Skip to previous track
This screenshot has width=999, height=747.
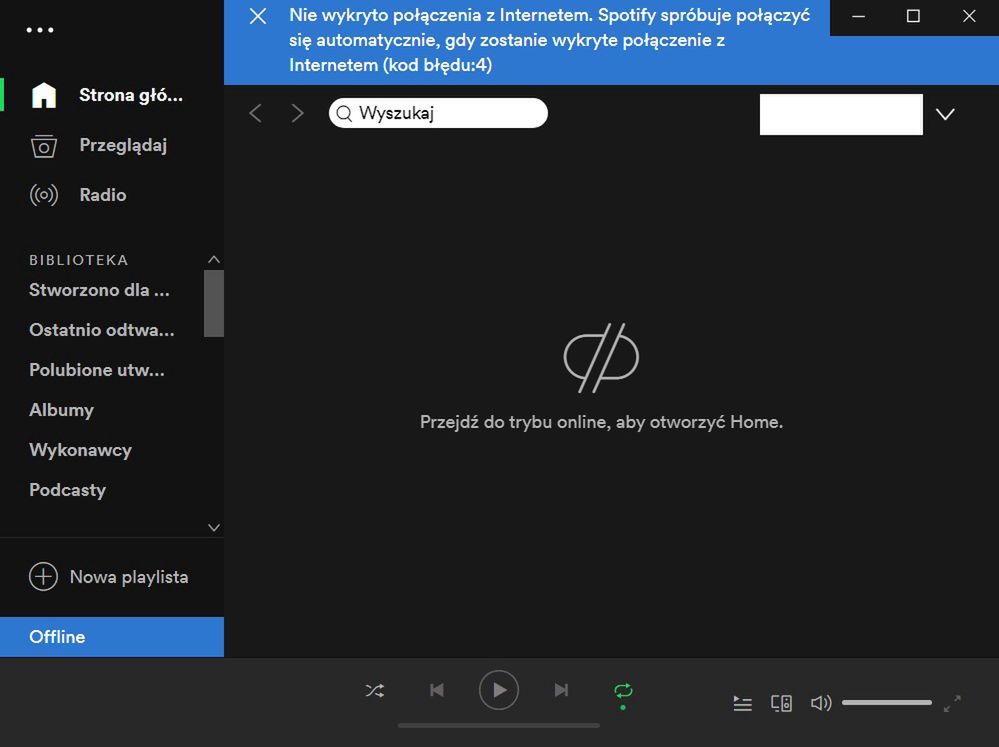tap(436, 690)
